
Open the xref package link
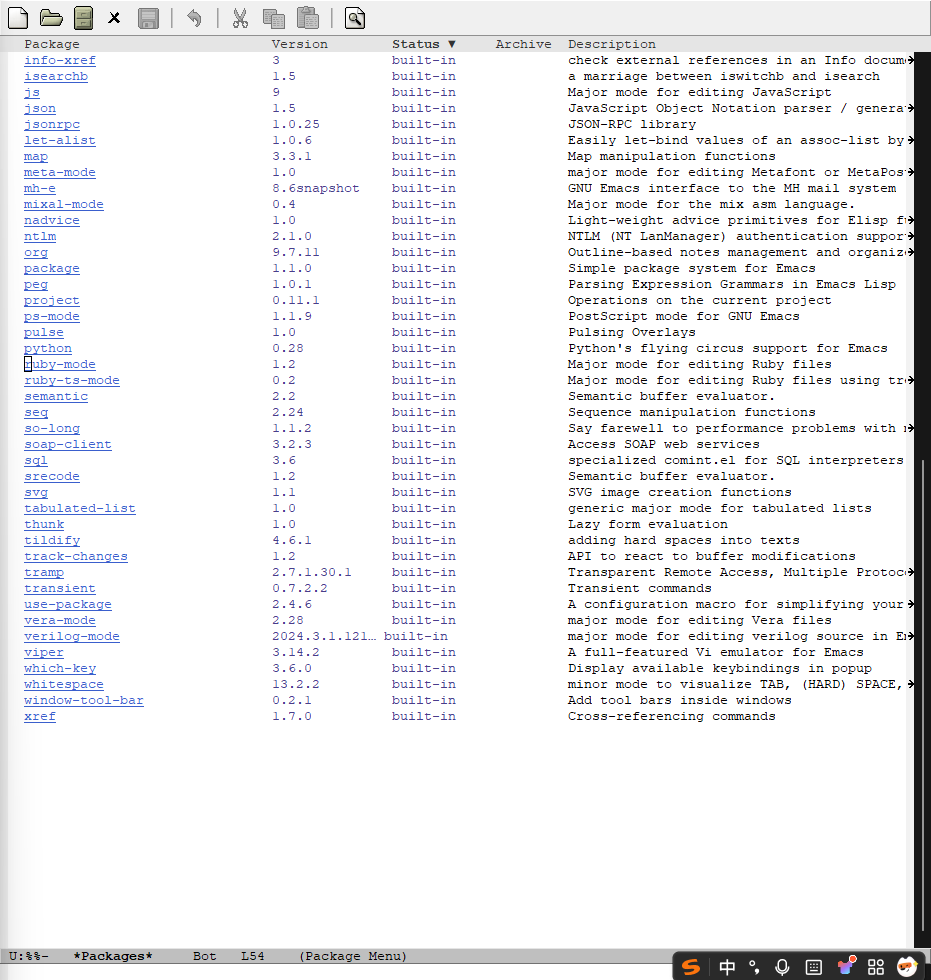[40, 717]
